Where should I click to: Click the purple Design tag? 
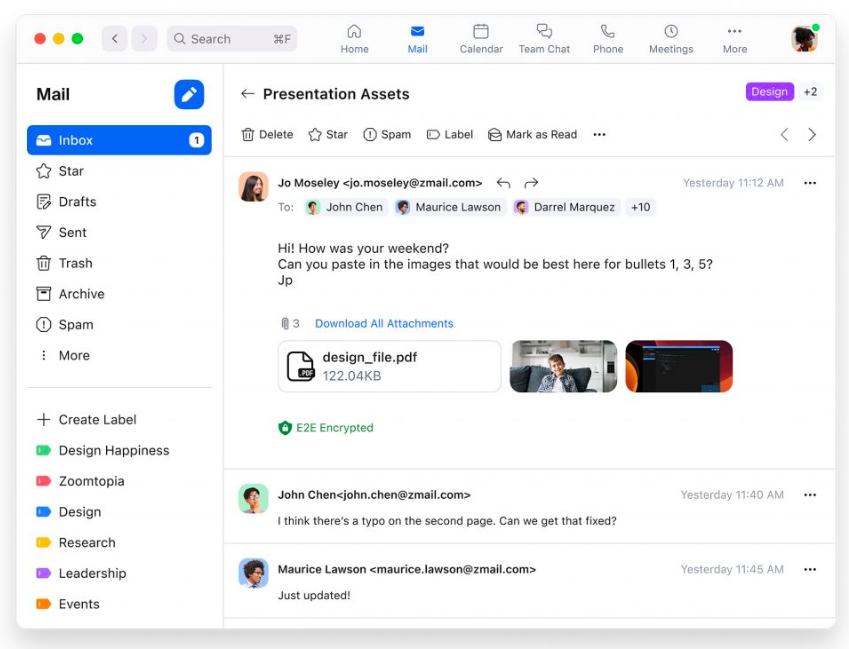click(x=769, y=91)
